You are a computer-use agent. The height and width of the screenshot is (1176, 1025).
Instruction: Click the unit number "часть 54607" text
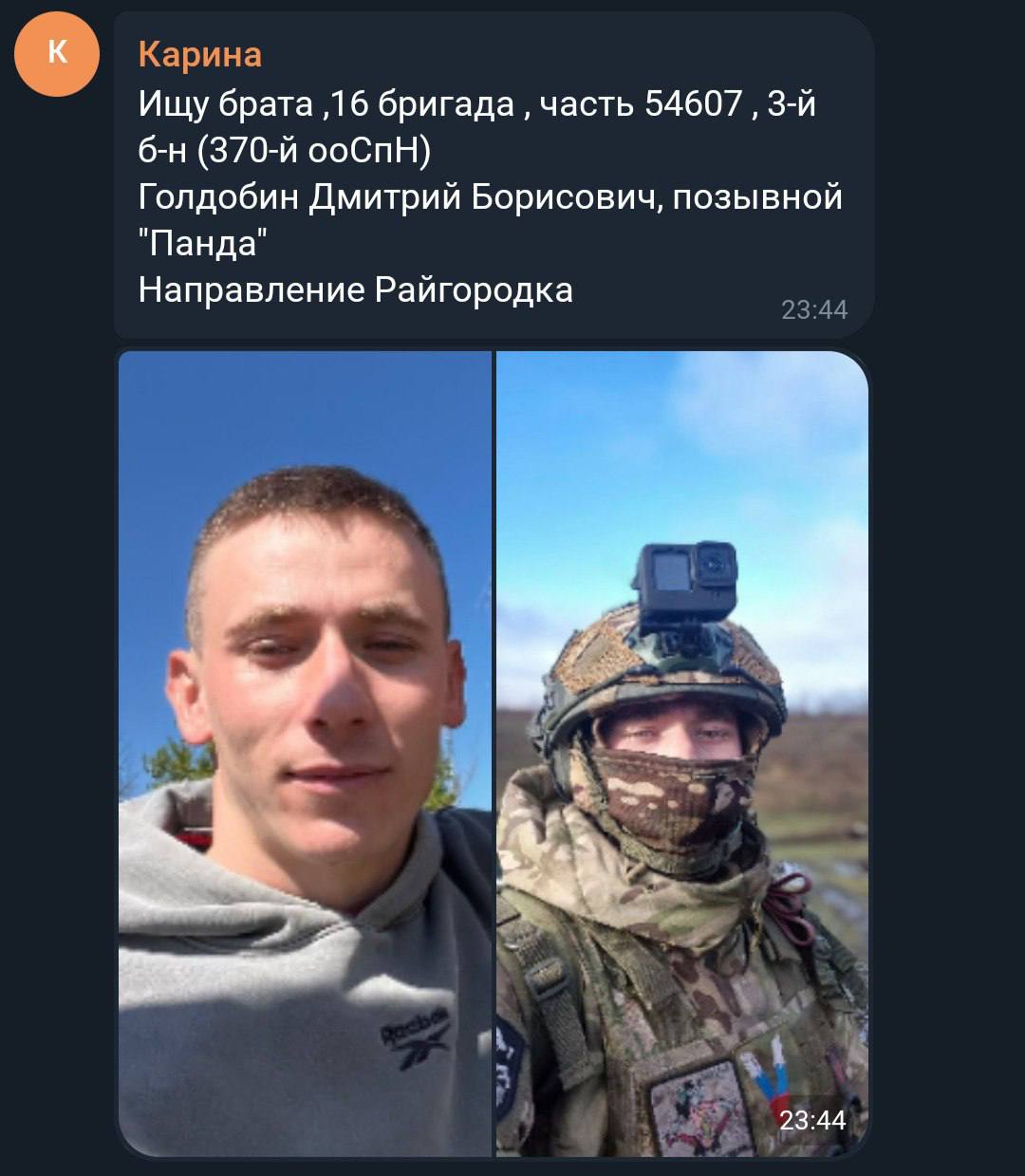(641, 103)
